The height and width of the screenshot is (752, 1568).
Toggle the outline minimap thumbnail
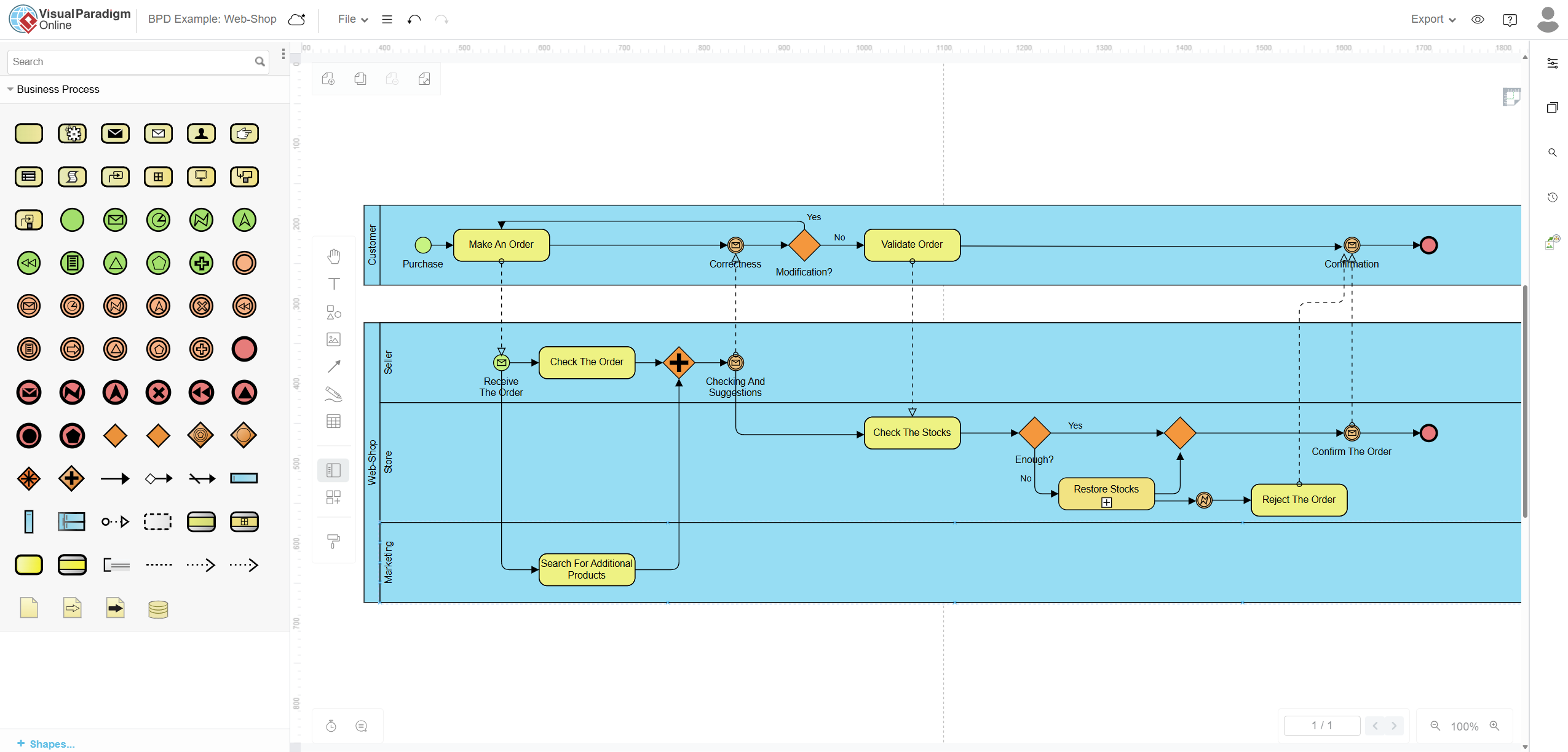(x=1511, y=97)
